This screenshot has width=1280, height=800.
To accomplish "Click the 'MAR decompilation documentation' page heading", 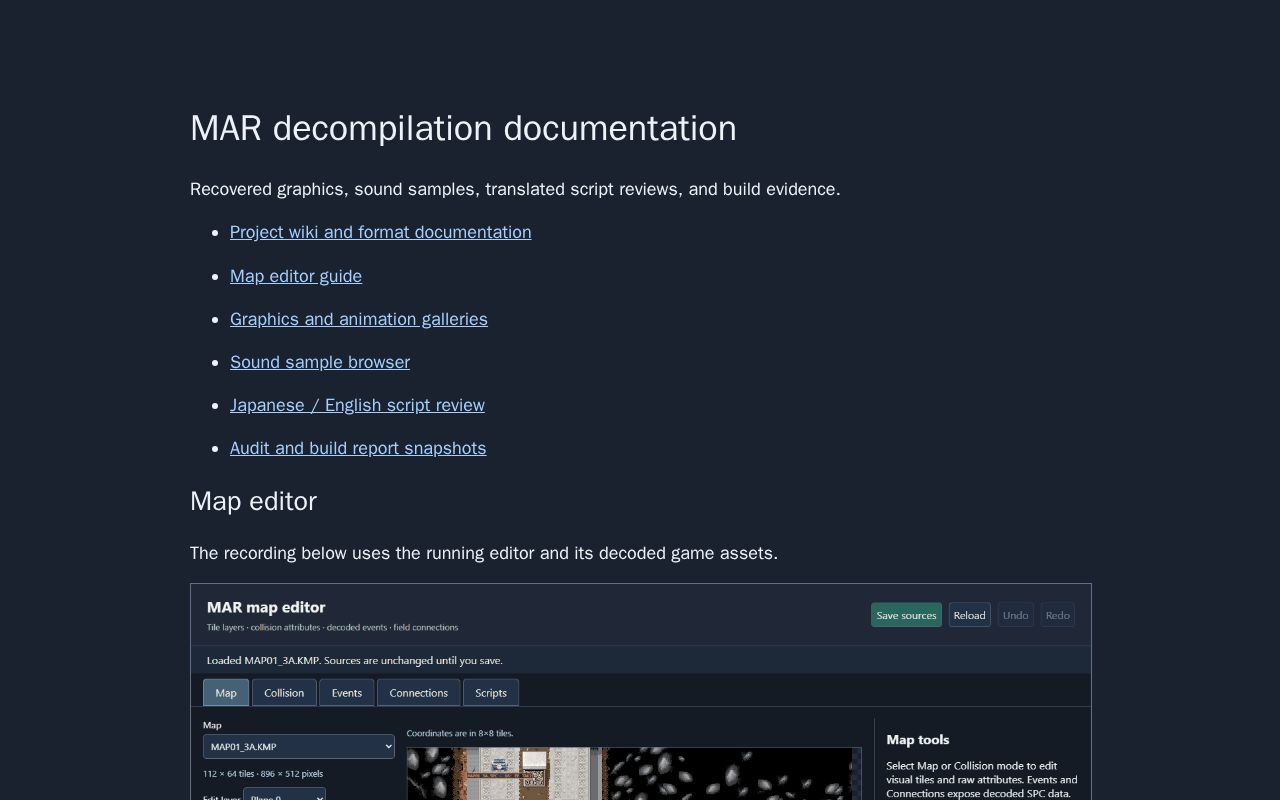I will click(463, 128).
